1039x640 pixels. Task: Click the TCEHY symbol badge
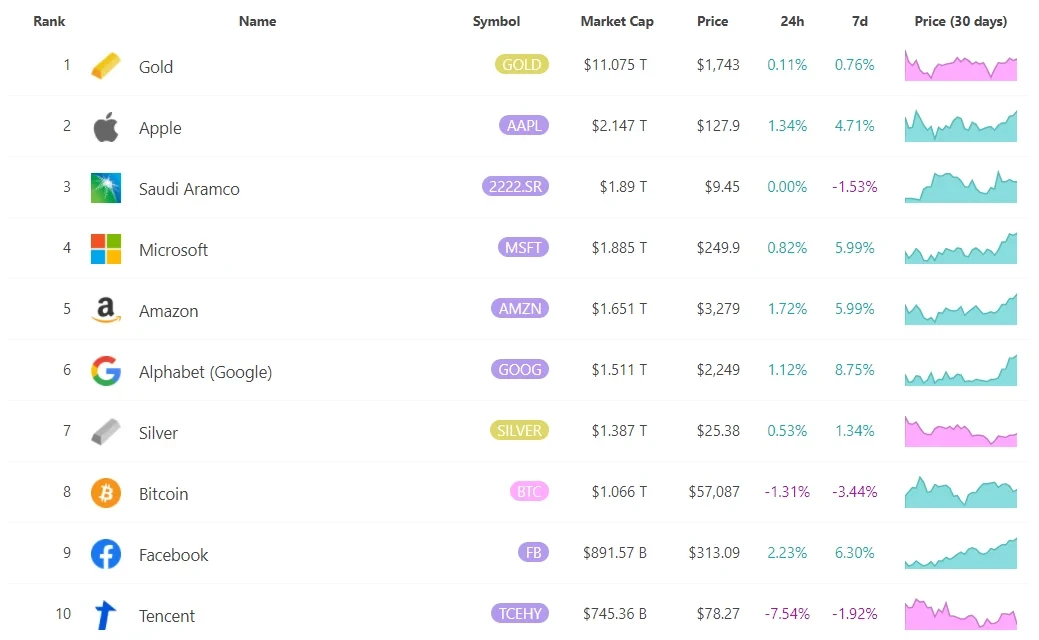tap(520, 613)
